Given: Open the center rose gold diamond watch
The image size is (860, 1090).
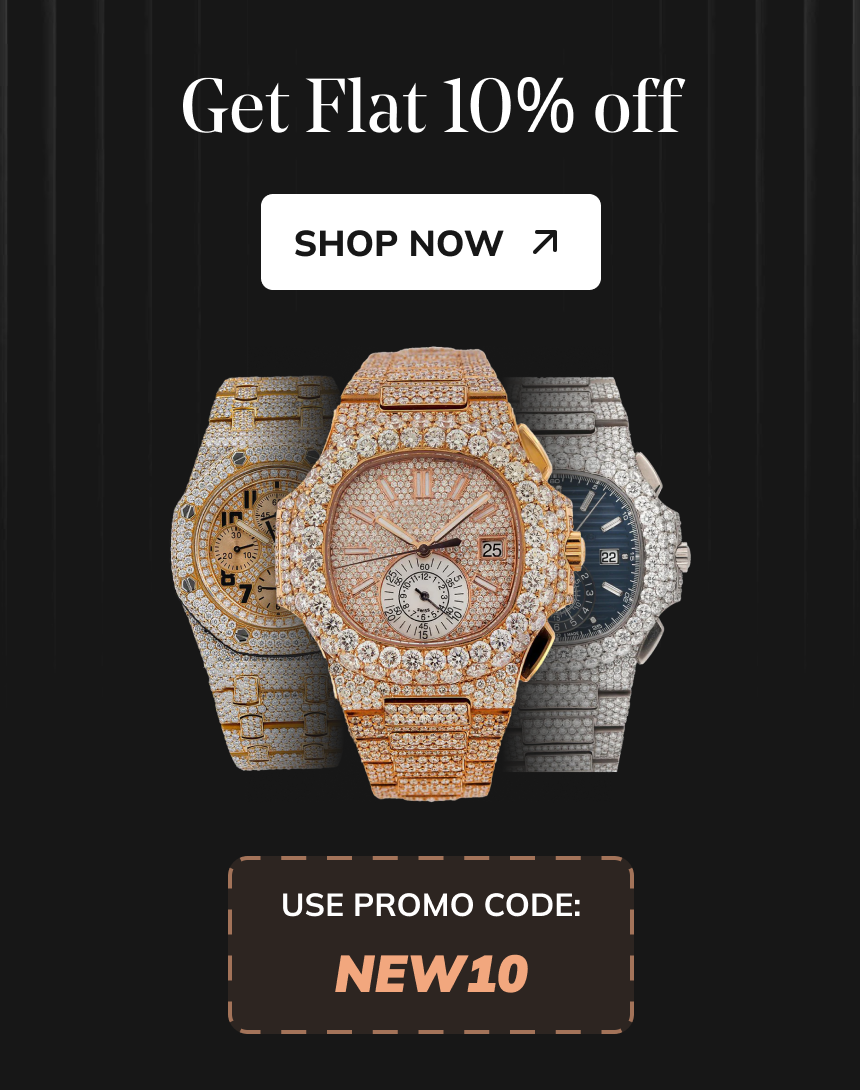Looking at the screenshot, I should pyautogui.click(x=428, y=574).
